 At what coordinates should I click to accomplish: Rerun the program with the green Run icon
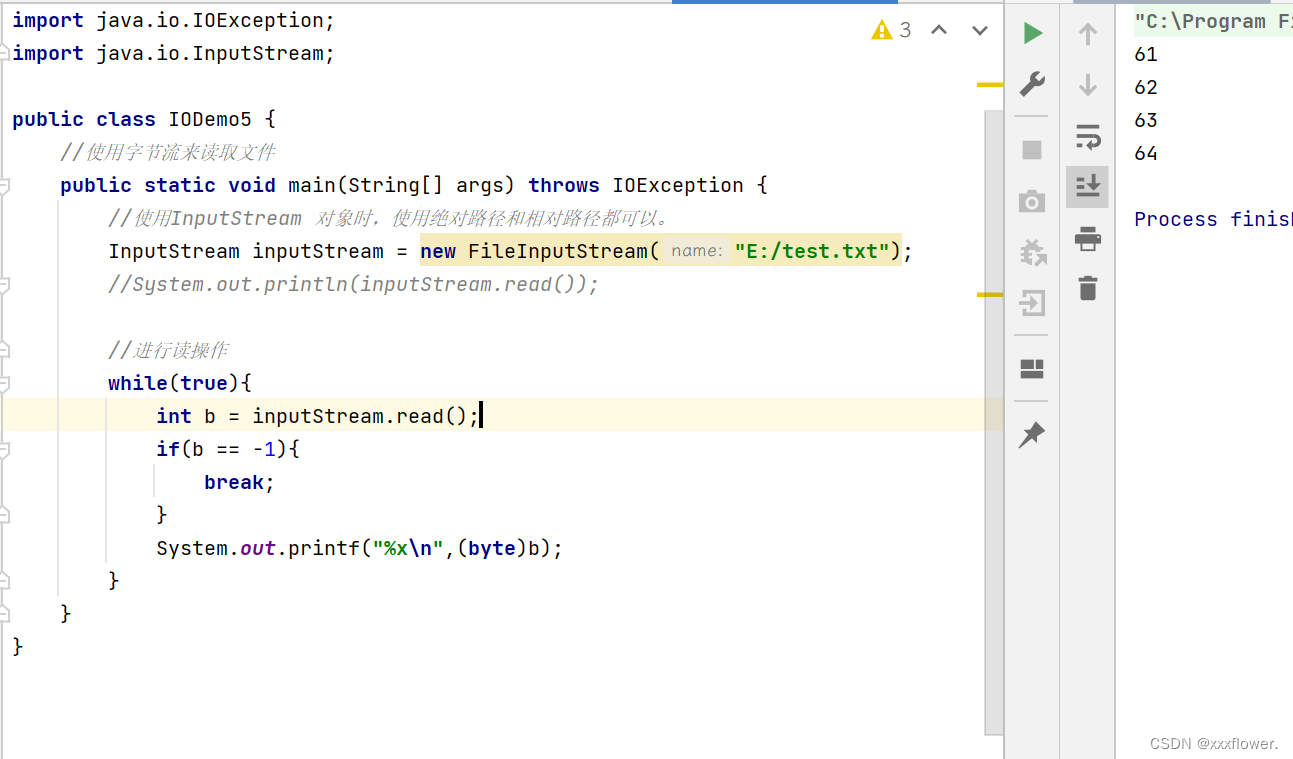tap(1033, 33)
